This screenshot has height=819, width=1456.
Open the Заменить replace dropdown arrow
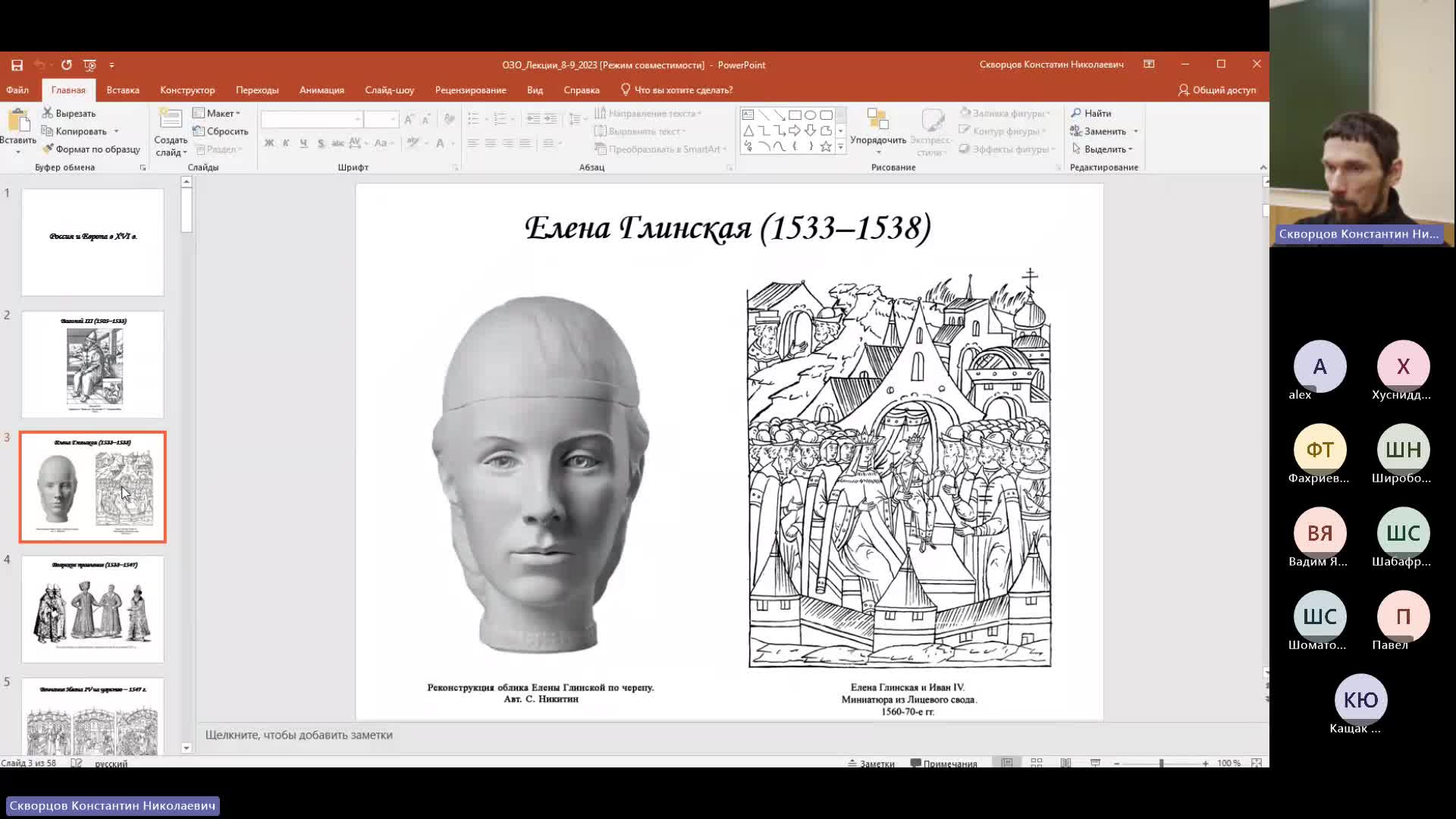pyautogui.click(x=1136, y=132)
